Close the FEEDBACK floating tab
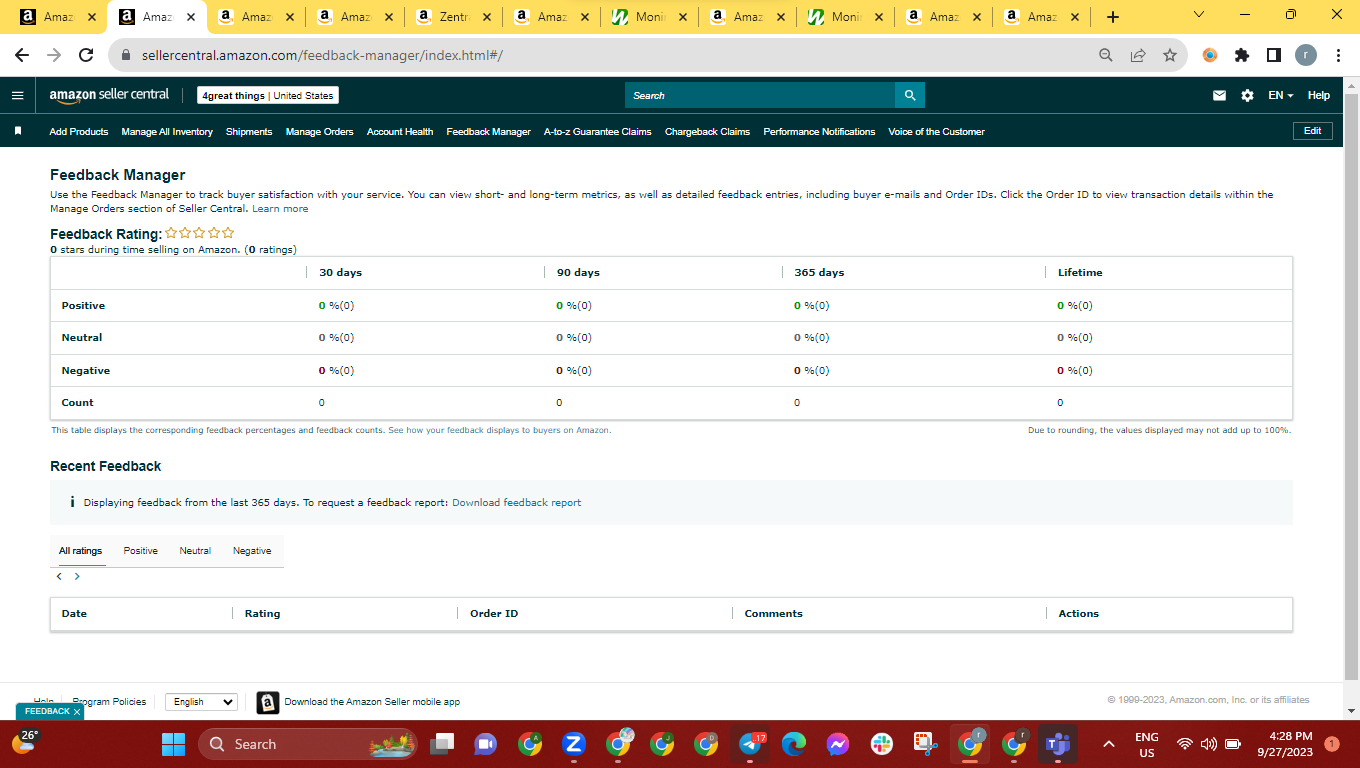The height and width of the screenshot is (768, 1360). (77, 712)
